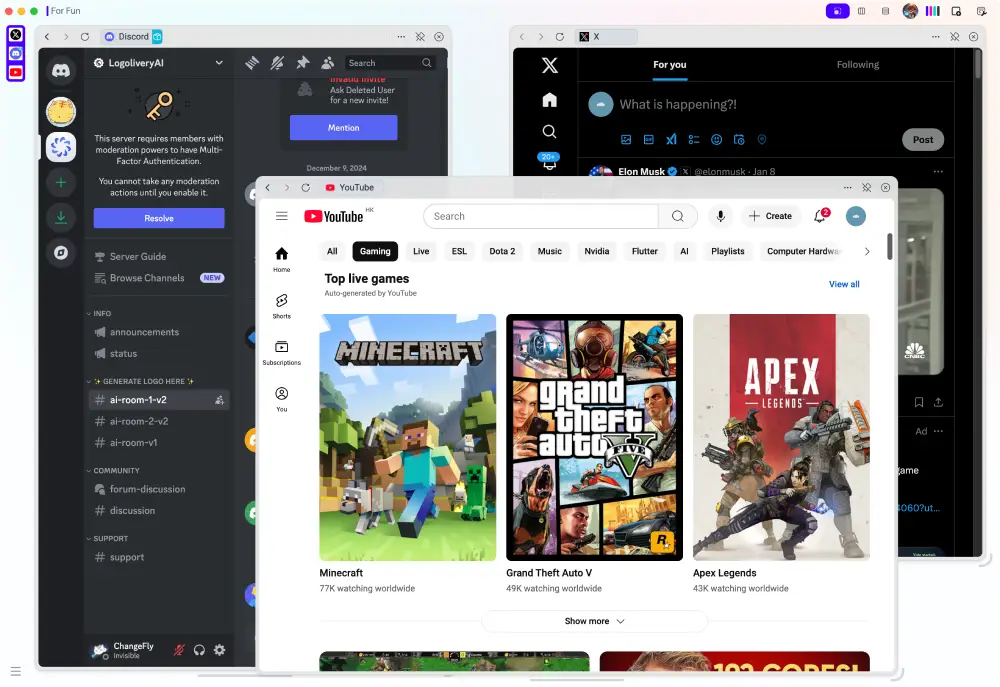
Task: Toggle channel notification mute in Discord header
Action: 277,63
